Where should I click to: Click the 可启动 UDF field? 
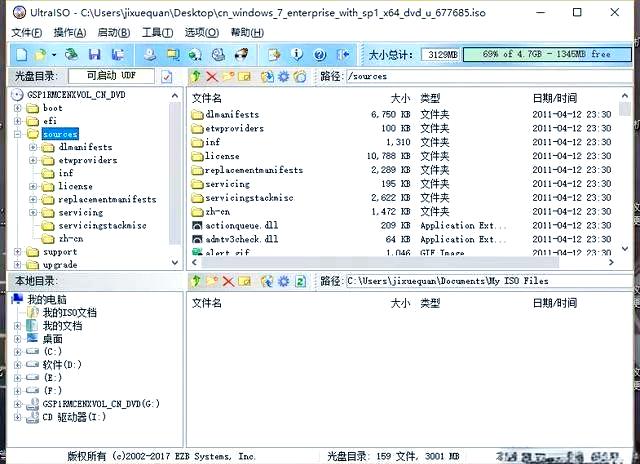click(x=111, y=76)
